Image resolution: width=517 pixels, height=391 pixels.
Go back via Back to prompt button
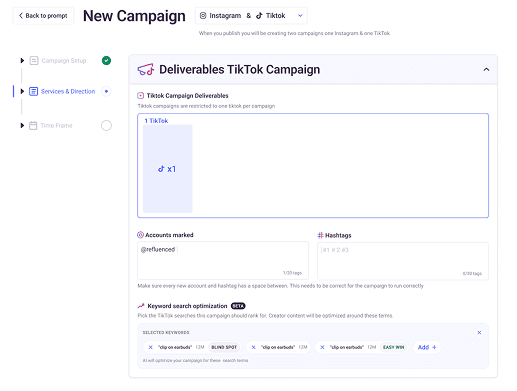[x=43, y=16]
